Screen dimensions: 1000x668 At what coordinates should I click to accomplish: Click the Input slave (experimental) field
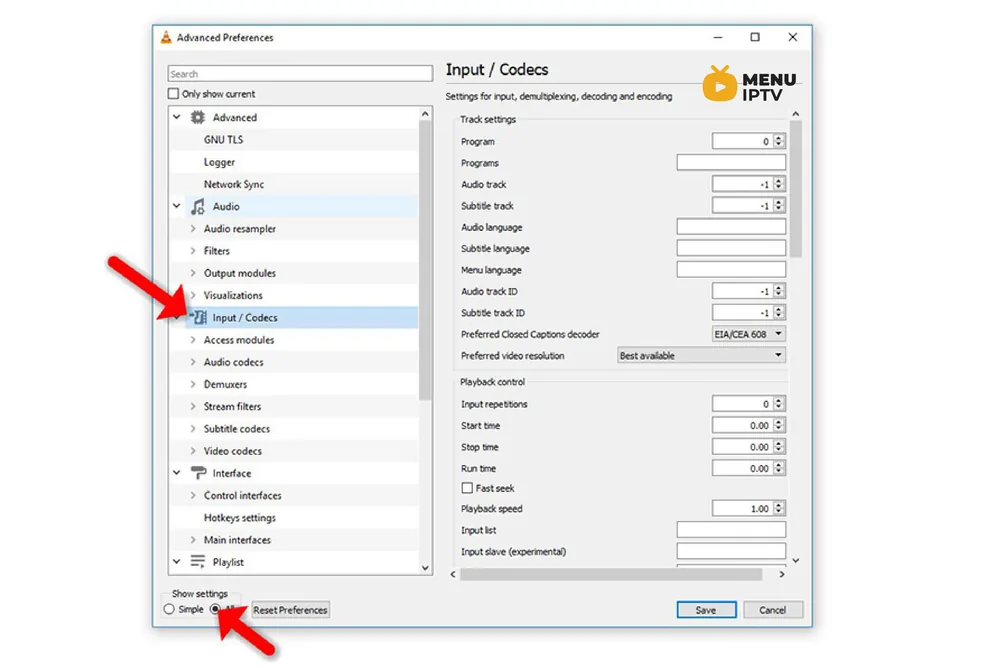pos(731,551)
